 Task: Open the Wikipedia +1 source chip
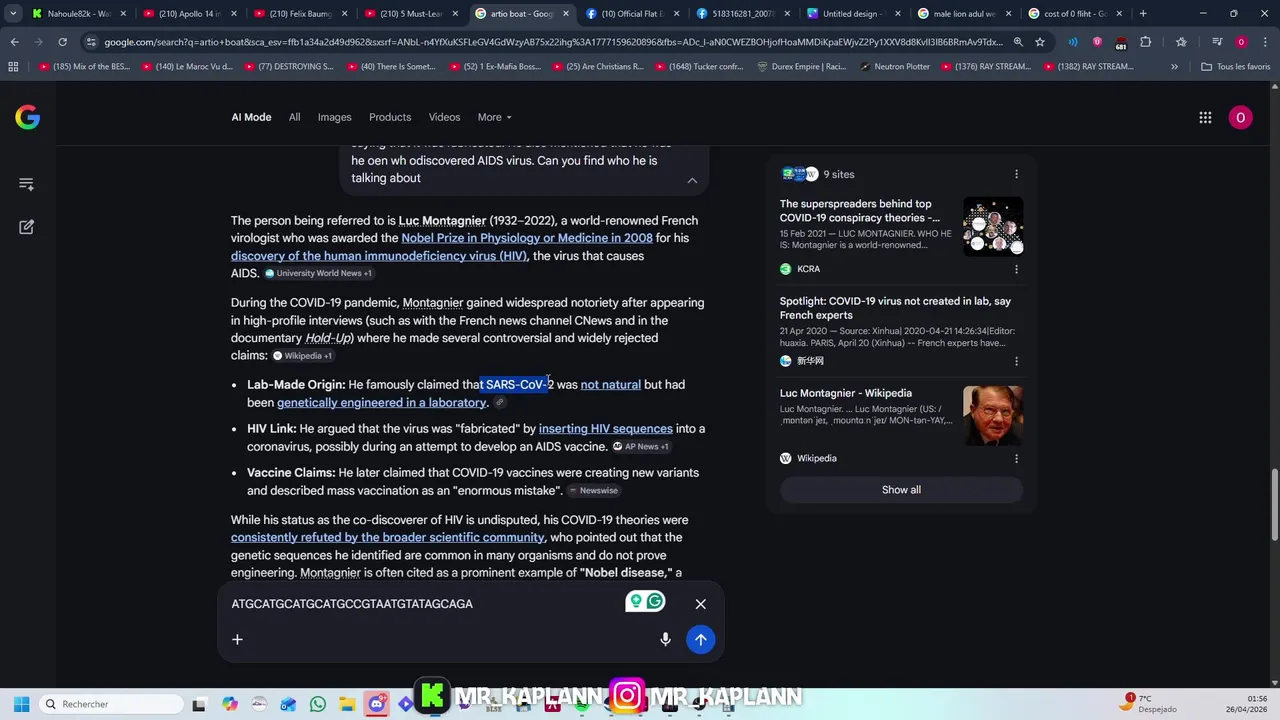coord(303,355)
